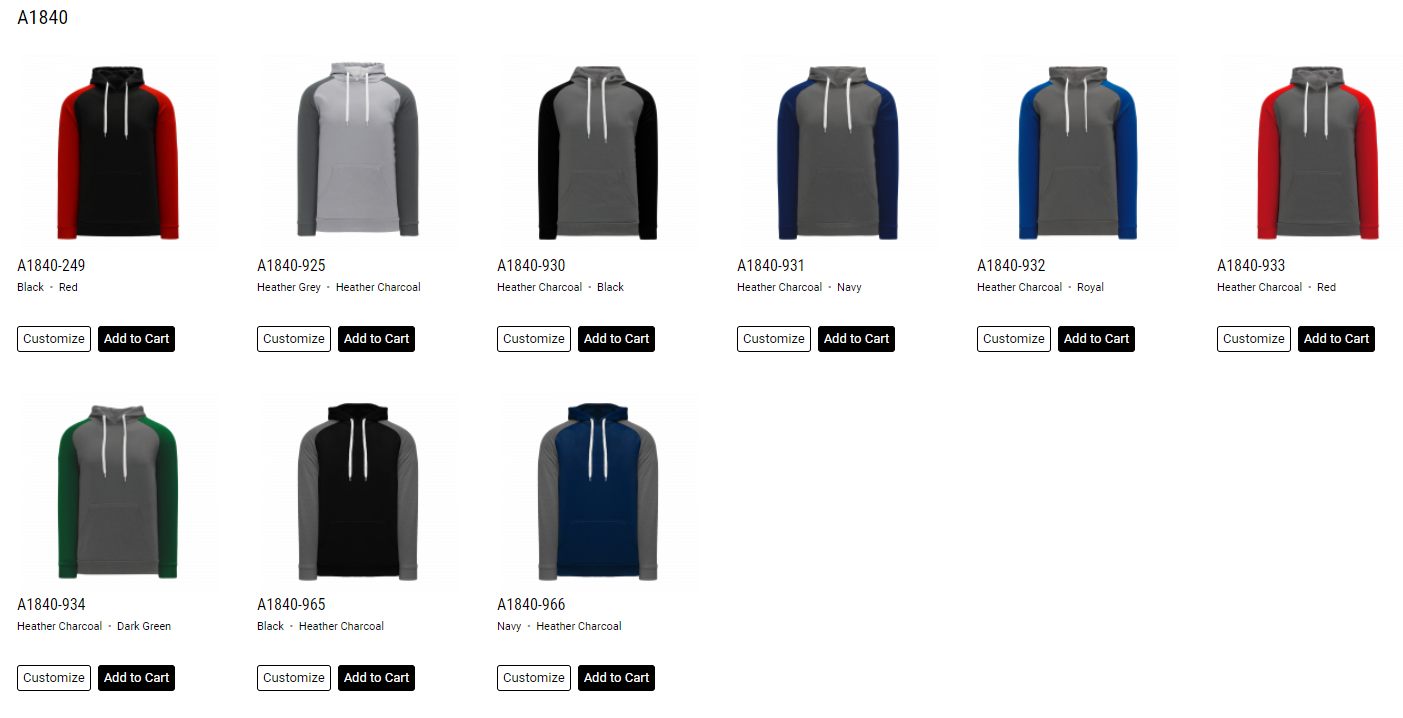The image size is (1403, 718).
Task: Customize the A1840-930 hoodie
Action: [534, 339]
